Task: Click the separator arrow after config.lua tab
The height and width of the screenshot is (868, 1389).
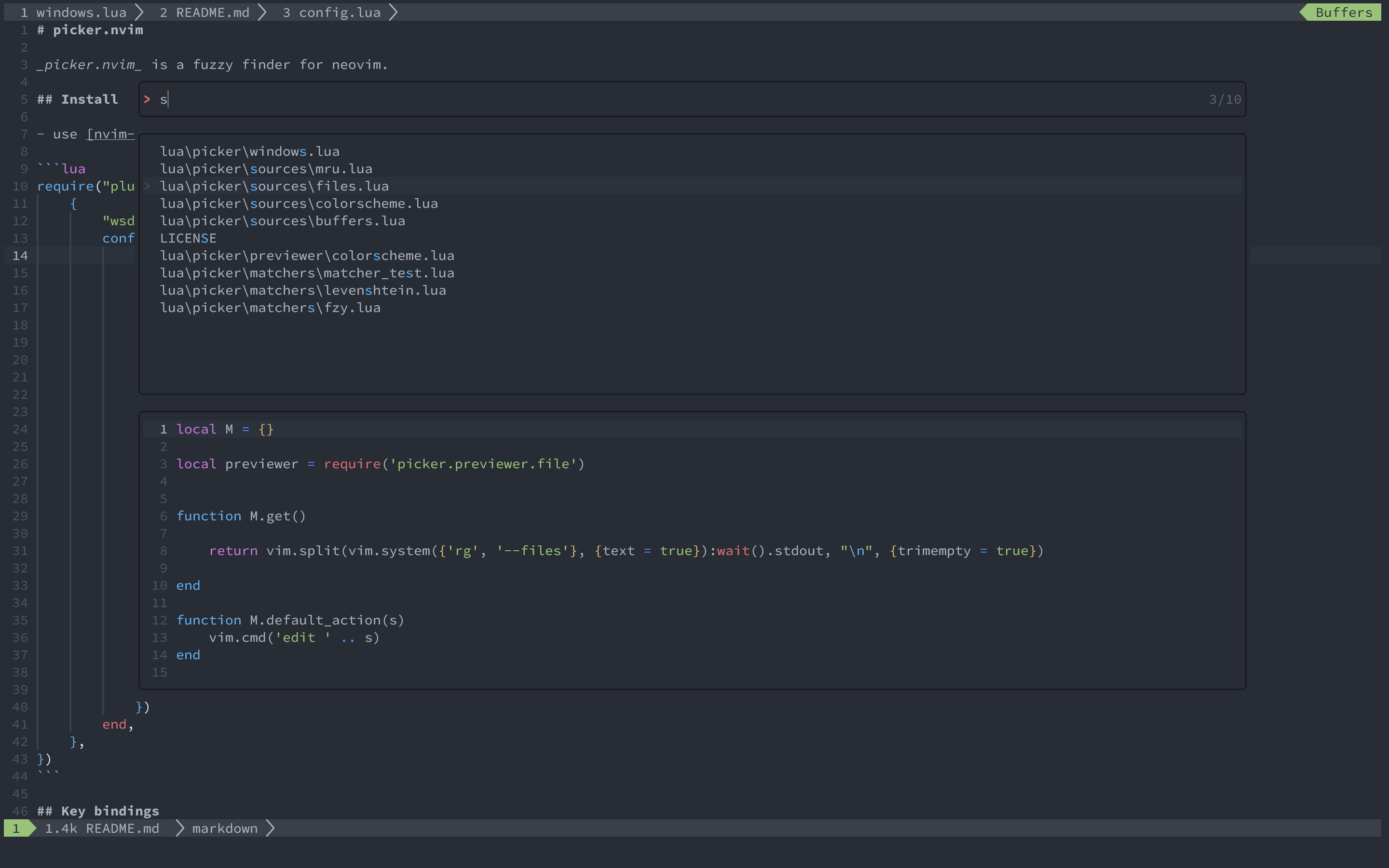Action: click(x=393, y=12)
